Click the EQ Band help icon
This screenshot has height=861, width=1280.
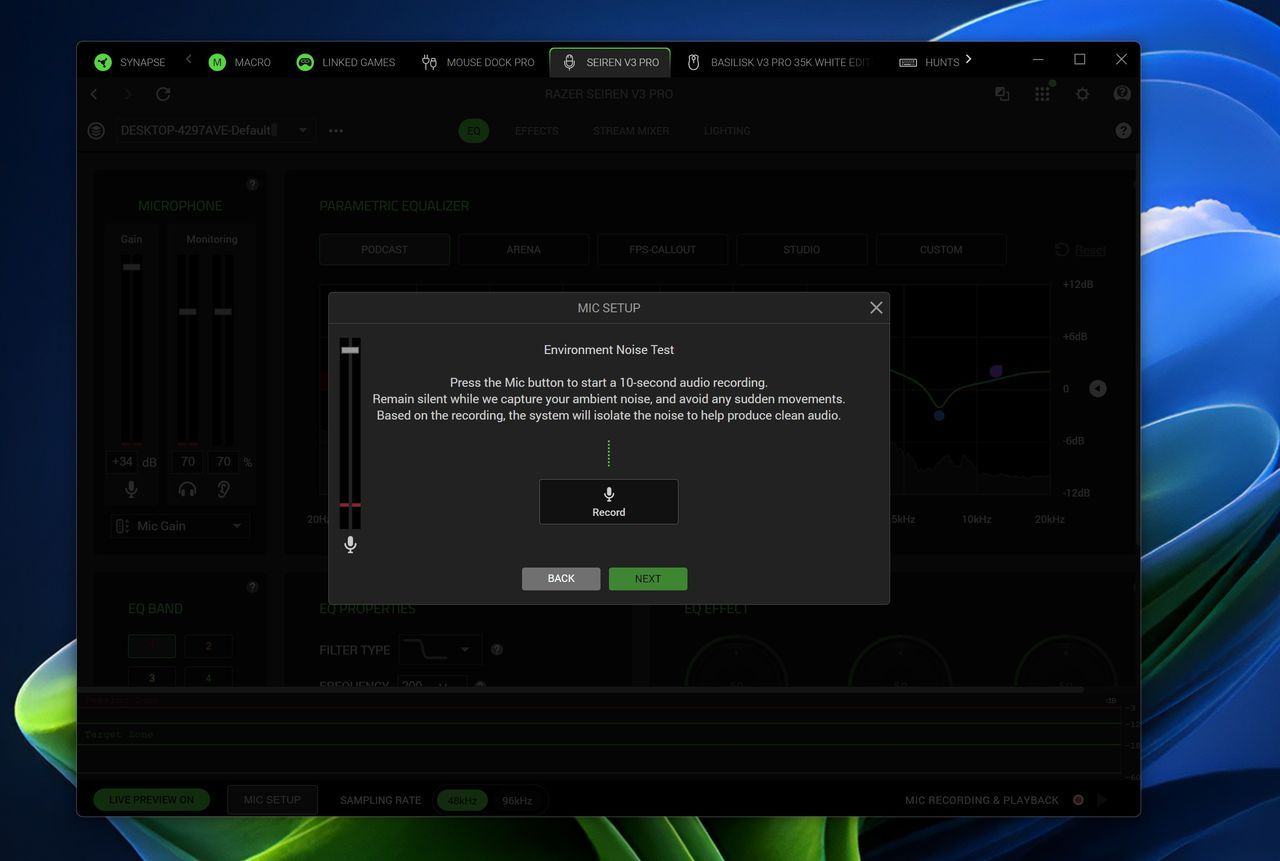tap(252, 587)
